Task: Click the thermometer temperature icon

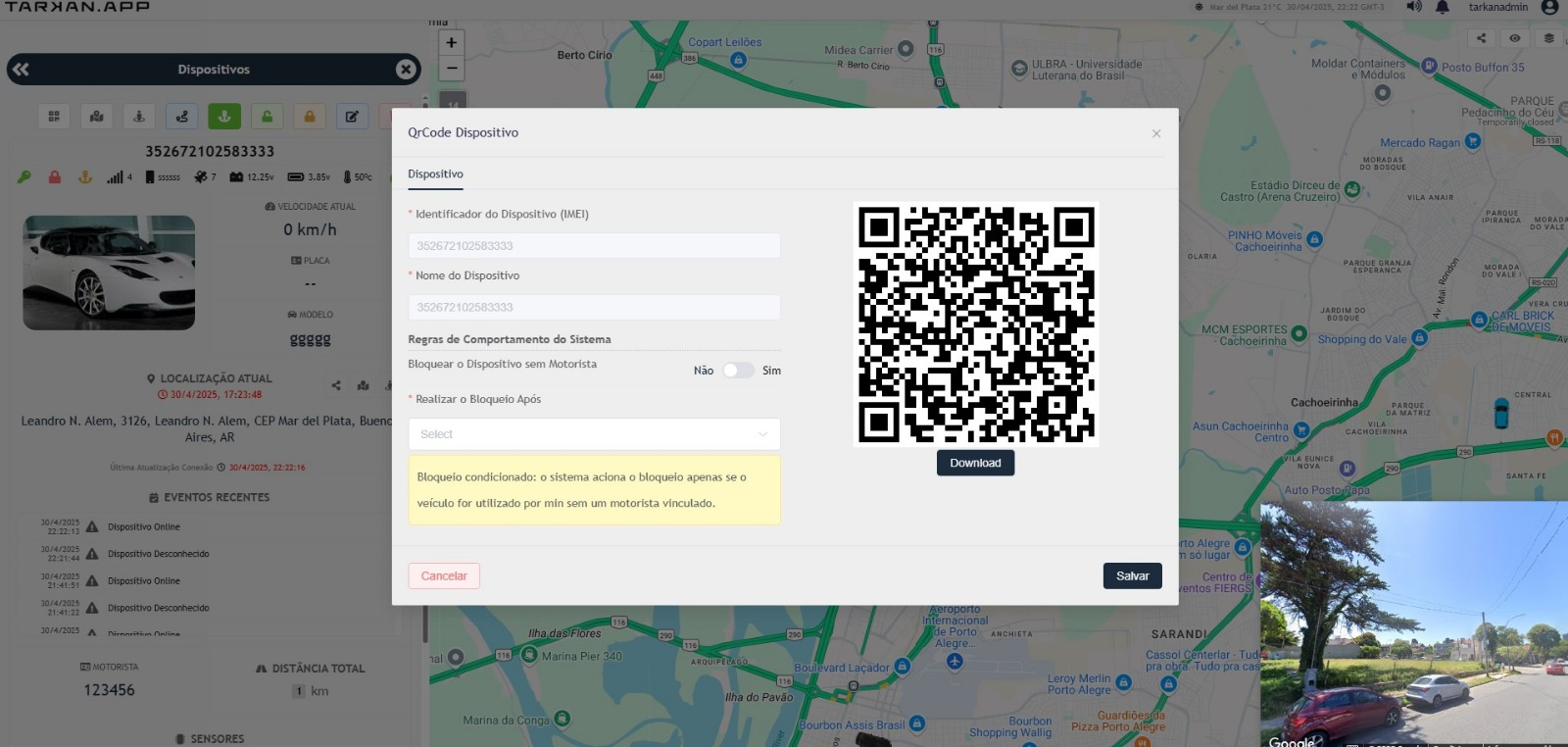Action: (x=347, y=176)
